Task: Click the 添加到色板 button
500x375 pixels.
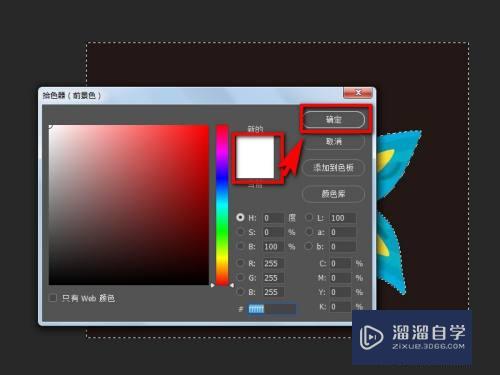Action: click(333, 167)
